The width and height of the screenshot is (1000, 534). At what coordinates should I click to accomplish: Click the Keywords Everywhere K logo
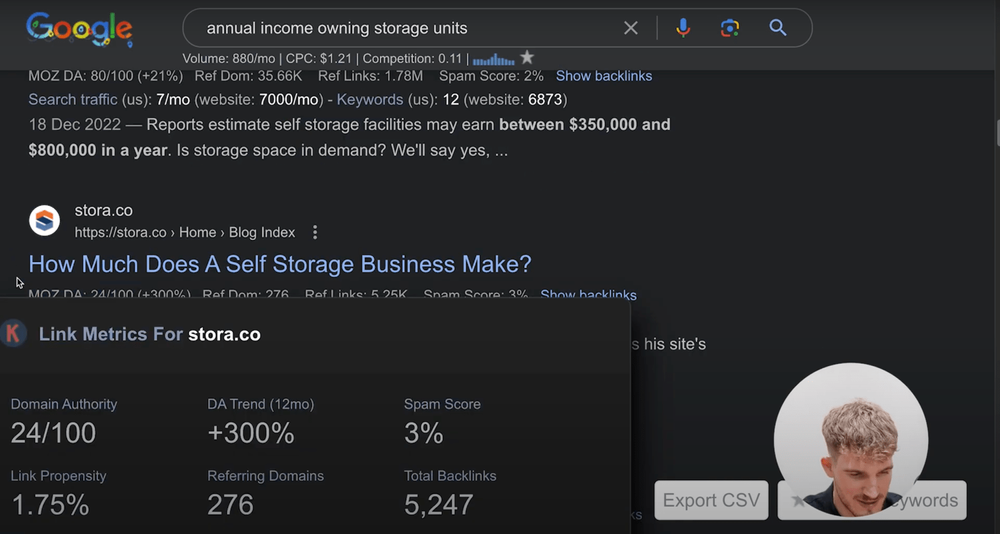13,334
